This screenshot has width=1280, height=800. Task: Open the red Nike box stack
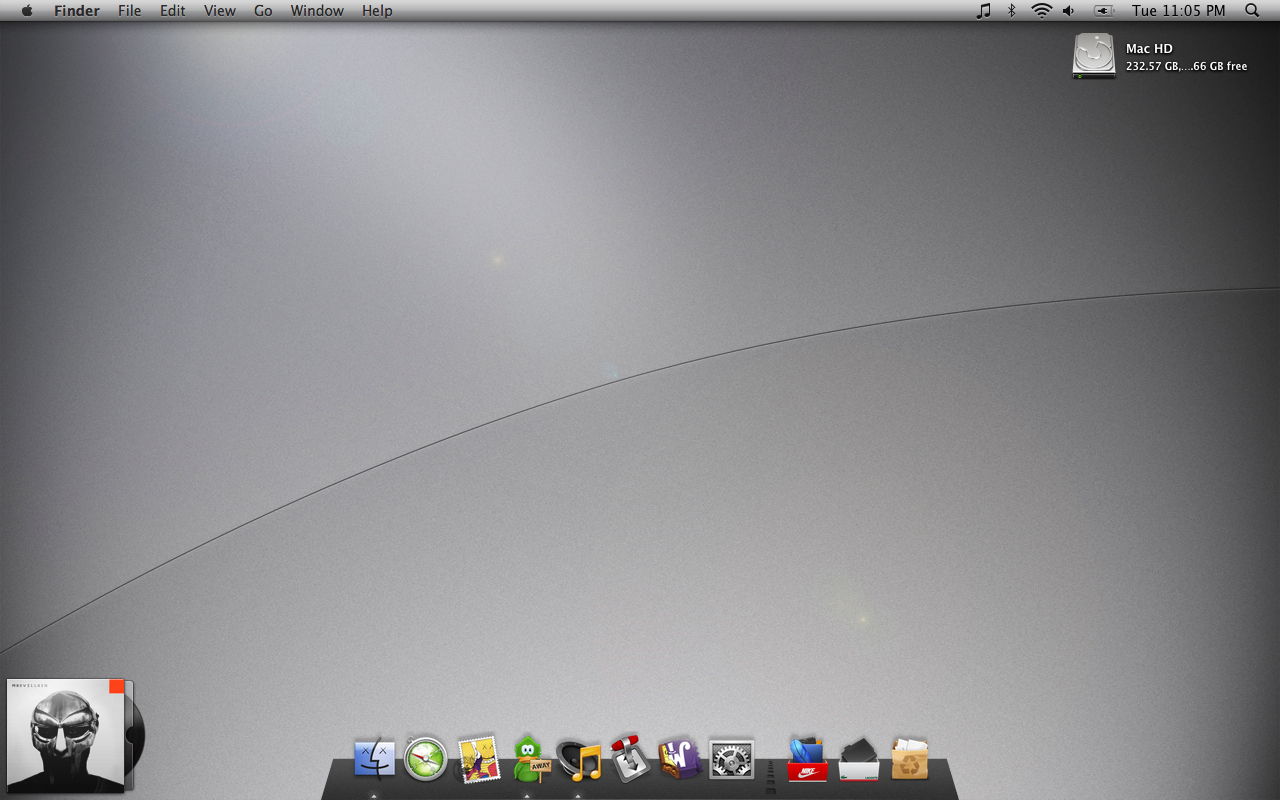coord(807,759)
